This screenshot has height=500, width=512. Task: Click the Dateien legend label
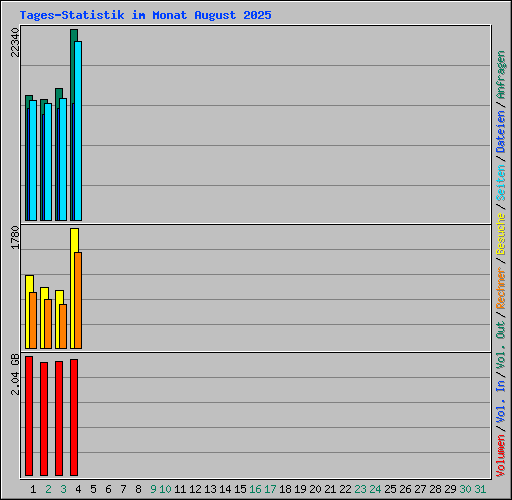click(x=500, y=132)
